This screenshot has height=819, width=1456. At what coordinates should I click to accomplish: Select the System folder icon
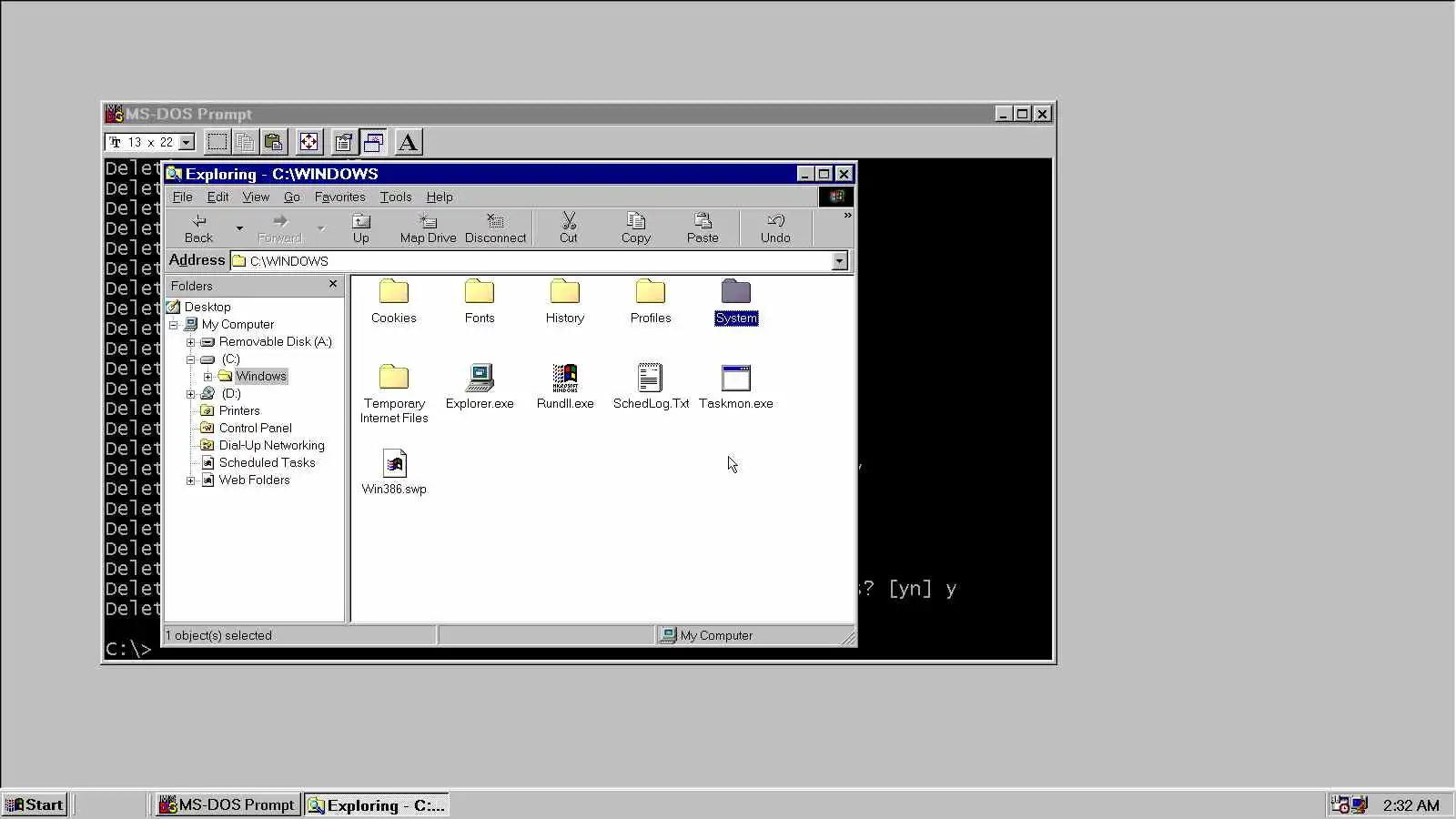coord(736,292)
